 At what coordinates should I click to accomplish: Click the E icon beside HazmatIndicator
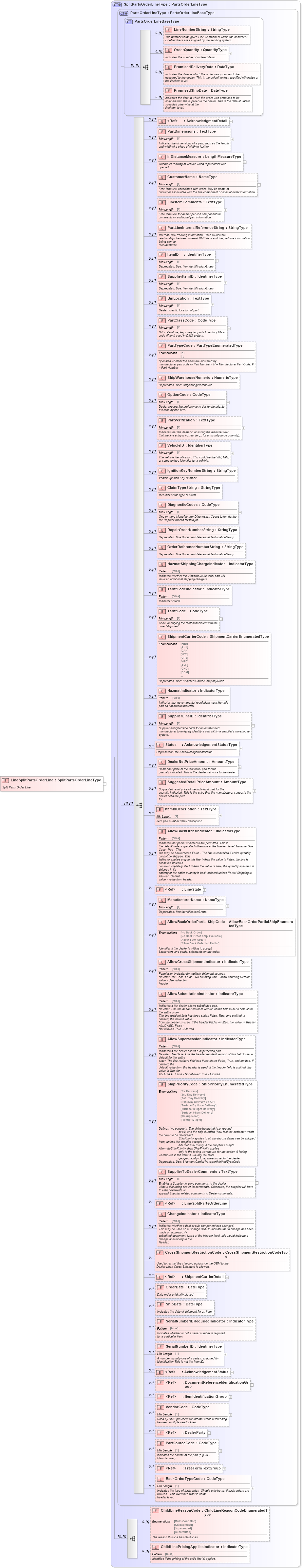tap(162, 690)
